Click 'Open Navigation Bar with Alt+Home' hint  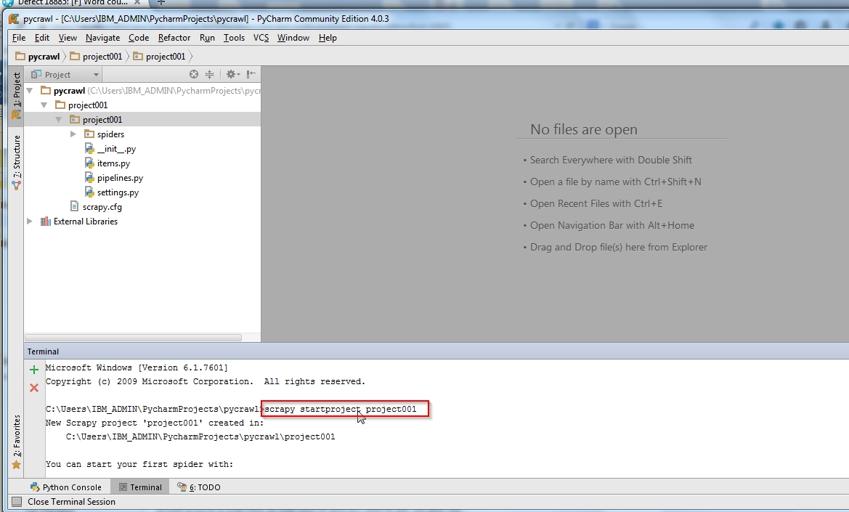612,225
